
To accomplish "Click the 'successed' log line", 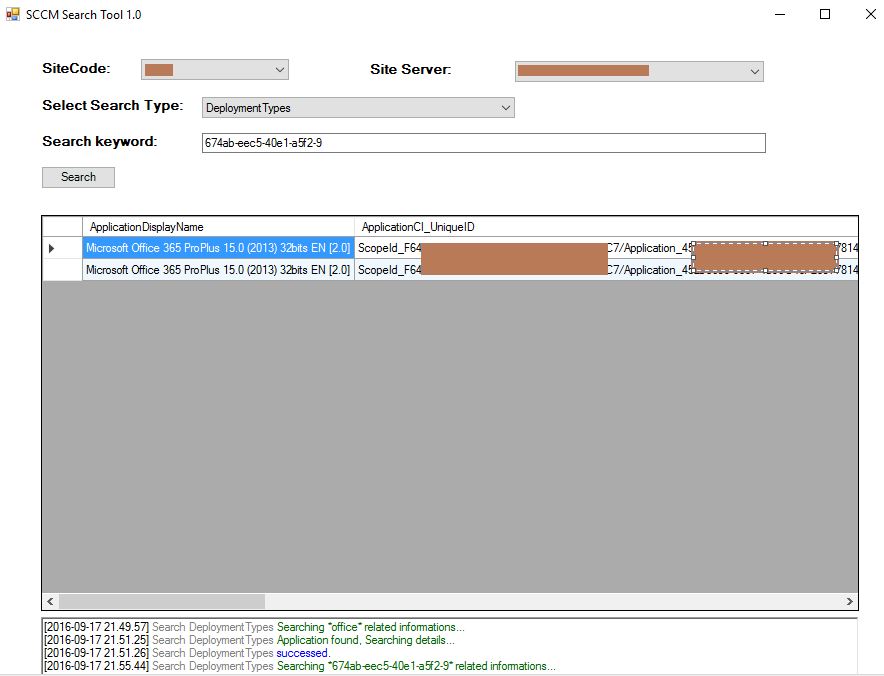I will click(187, 653).
